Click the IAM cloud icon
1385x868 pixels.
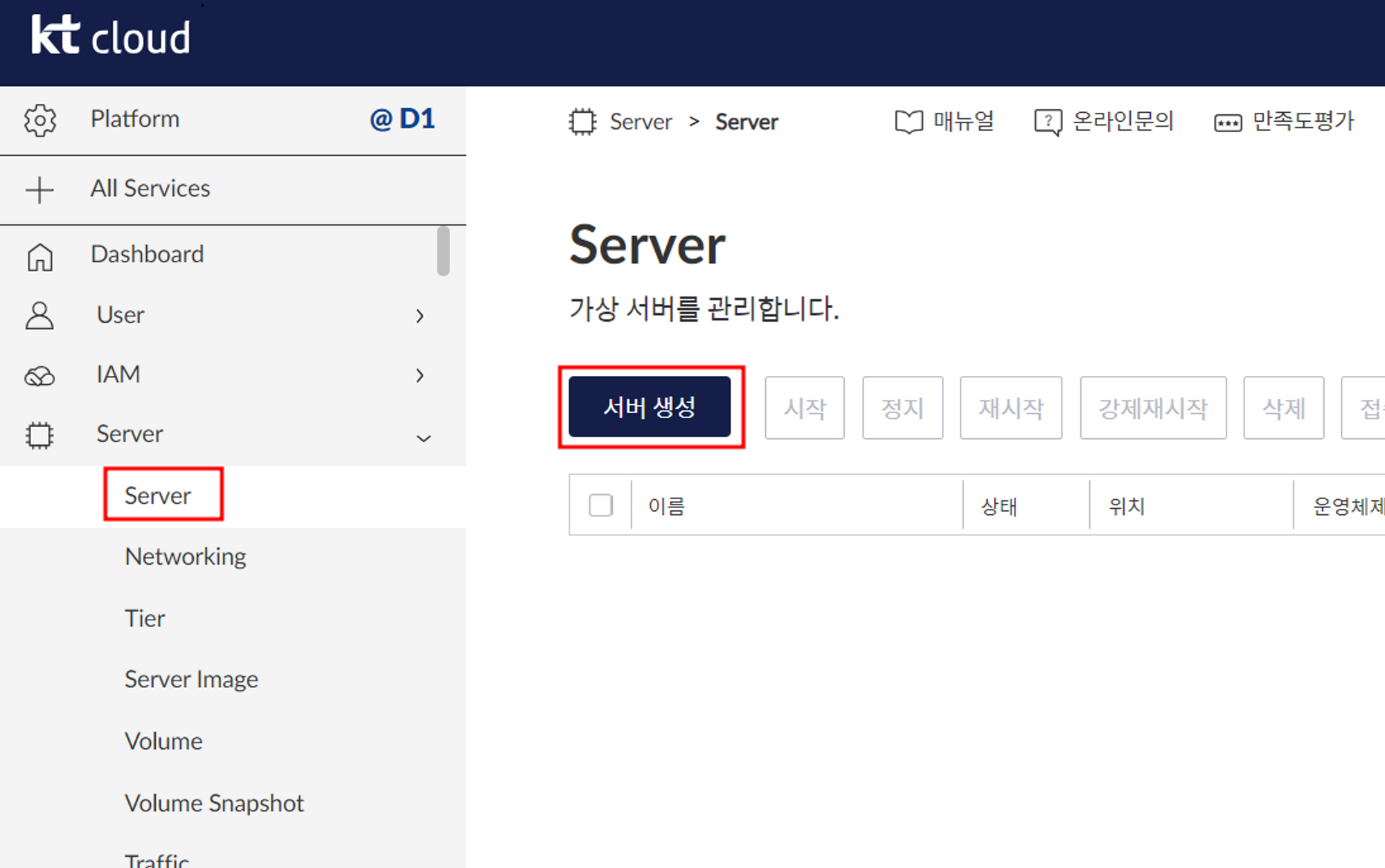coord(39,376)
